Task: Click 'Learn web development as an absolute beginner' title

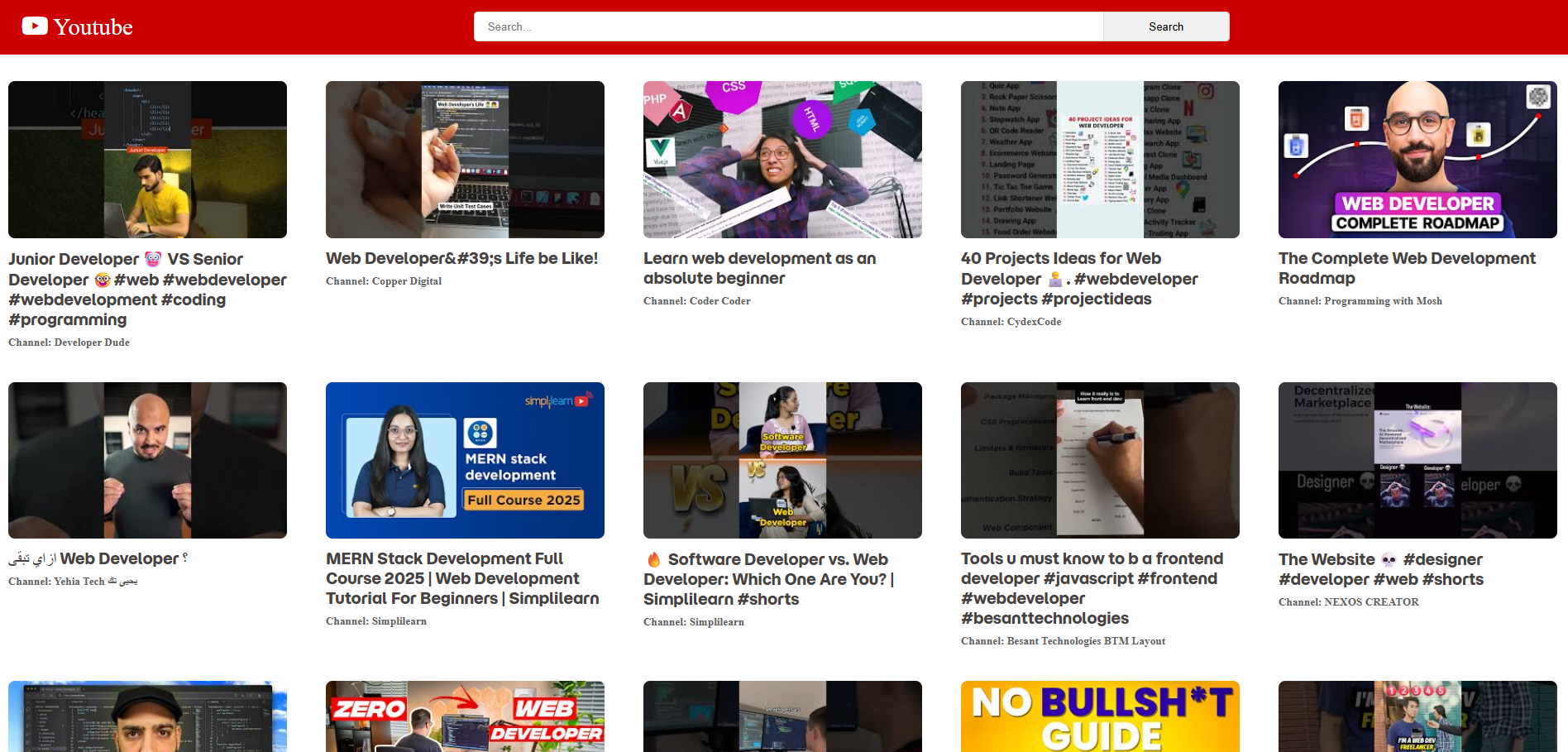Action: point(759,268)
